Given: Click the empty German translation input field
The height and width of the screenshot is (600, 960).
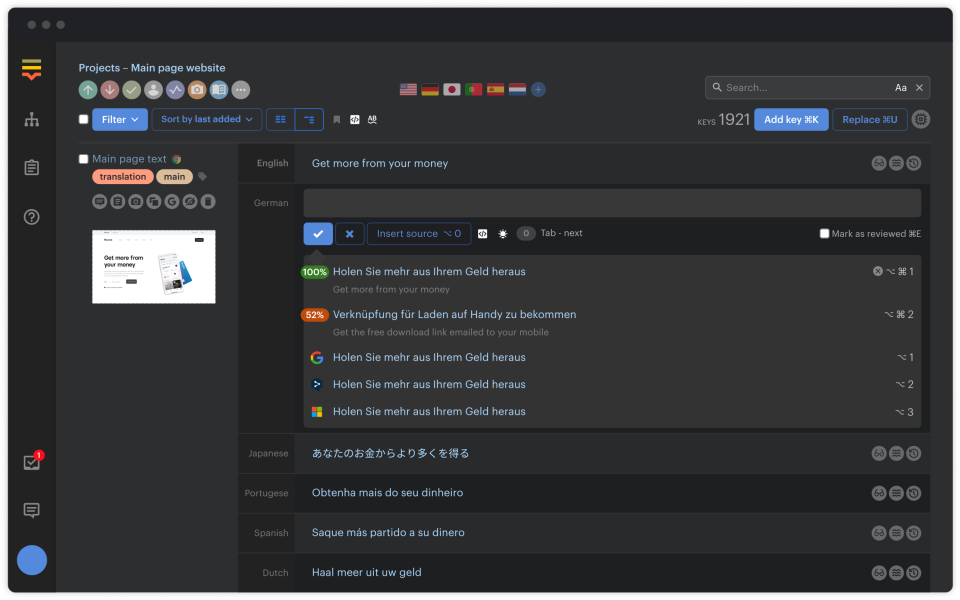Looking at the screenshot, I should 612,203.
